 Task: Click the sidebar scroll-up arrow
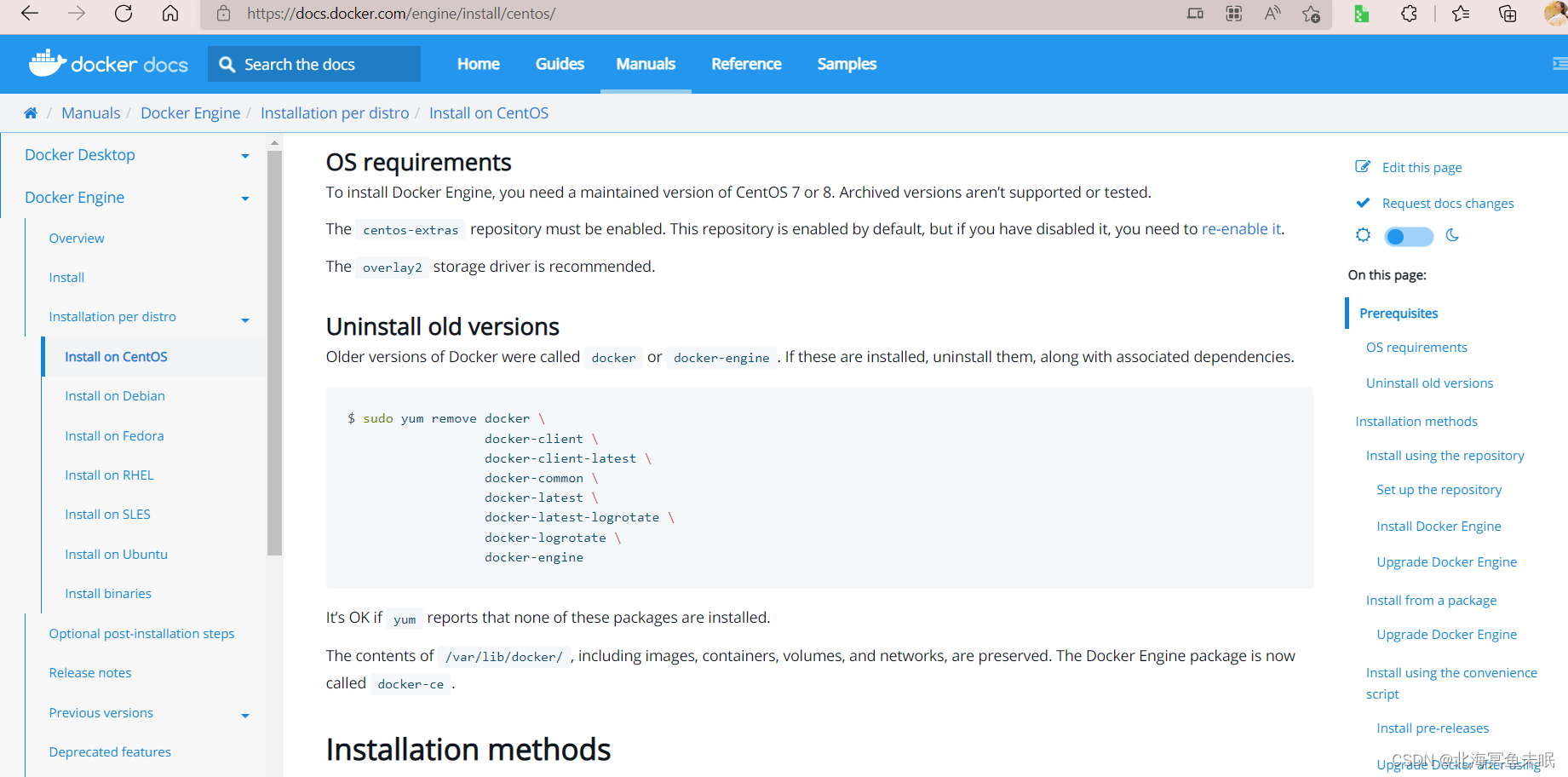(x=274, y=142)
